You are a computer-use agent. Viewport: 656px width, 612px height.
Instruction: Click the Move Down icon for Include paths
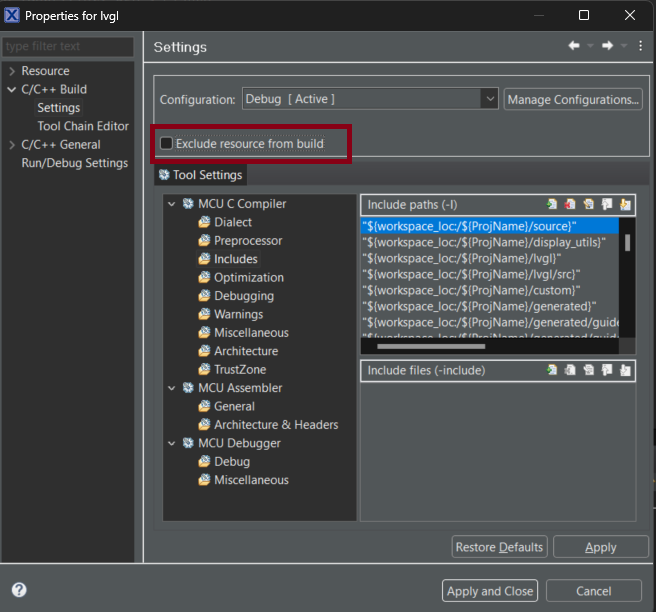(x=626, y=204)
